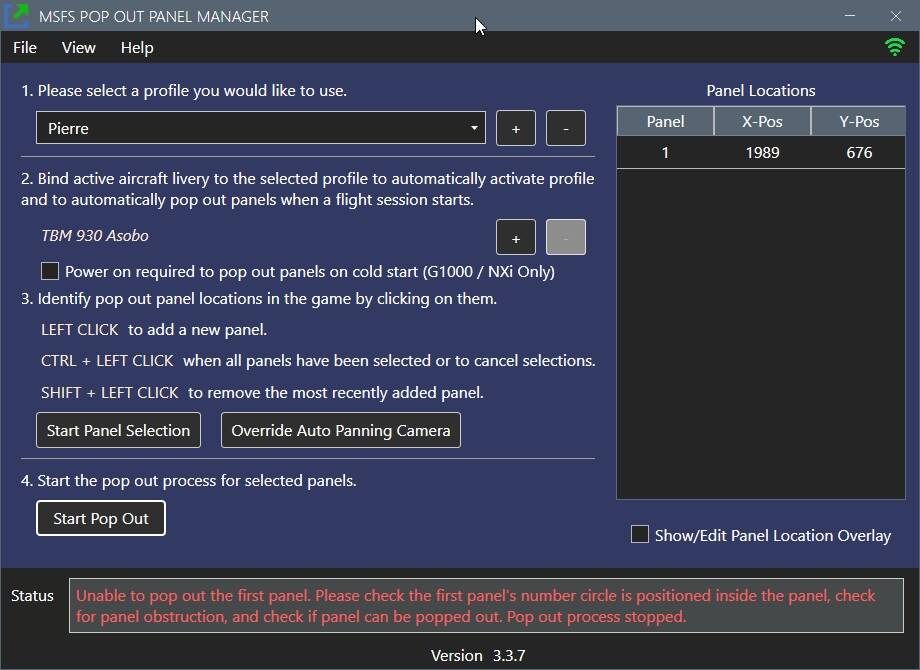The width and height of the screenshot is (920, 670).
Task: Click the add profile plus icon
Action: coord(516,128)
